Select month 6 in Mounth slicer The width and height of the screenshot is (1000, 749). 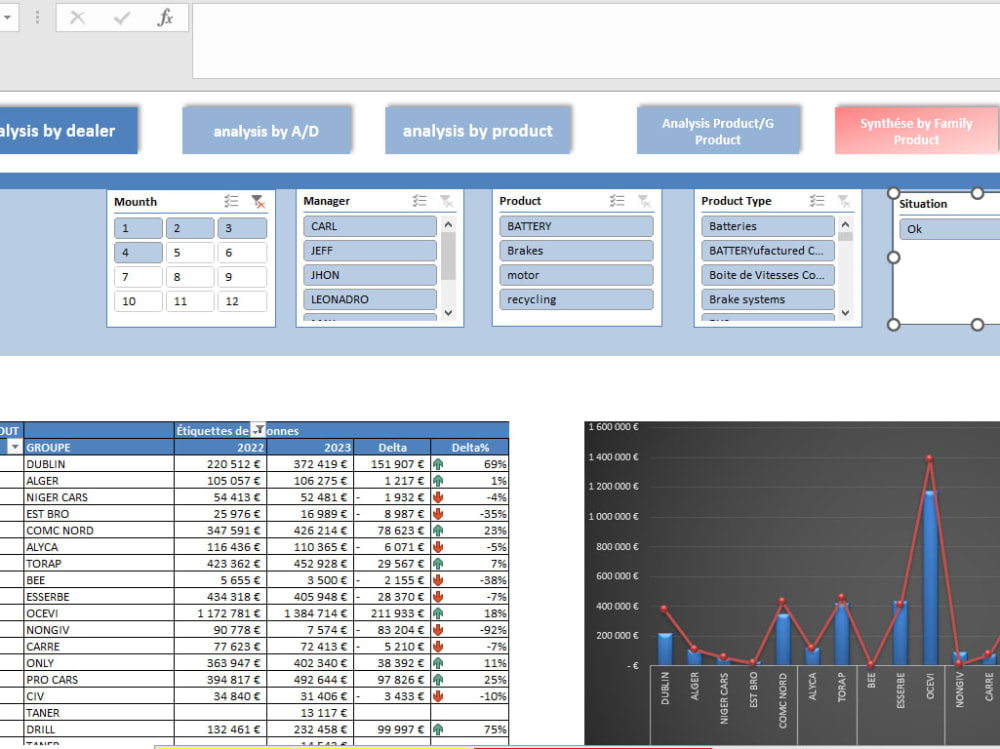coord(242,252)
